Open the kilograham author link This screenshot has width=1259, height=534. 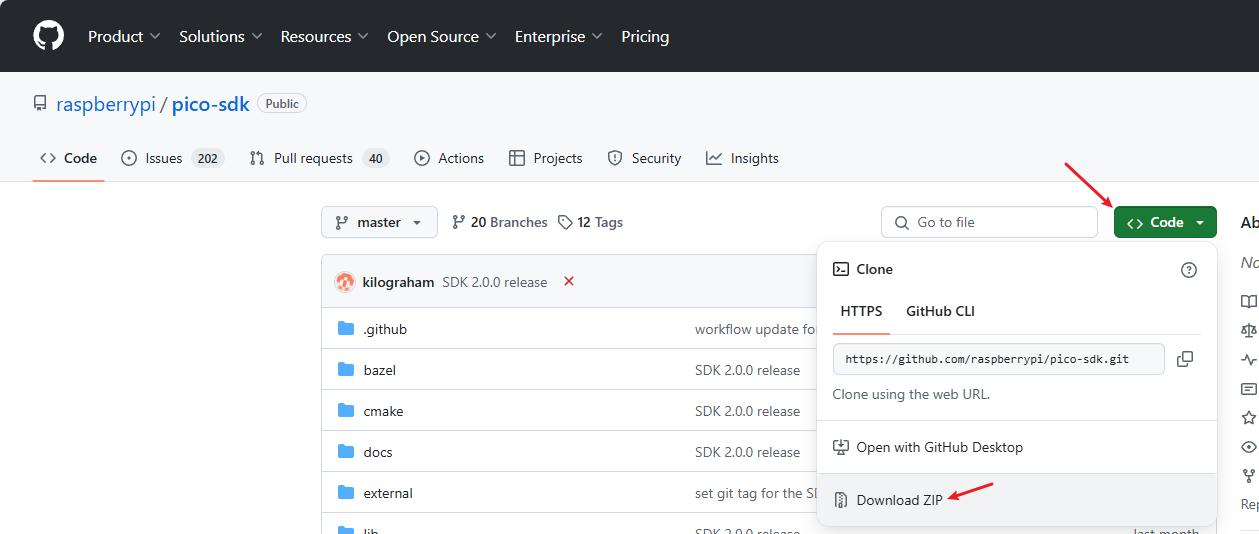tap(398, 282)
